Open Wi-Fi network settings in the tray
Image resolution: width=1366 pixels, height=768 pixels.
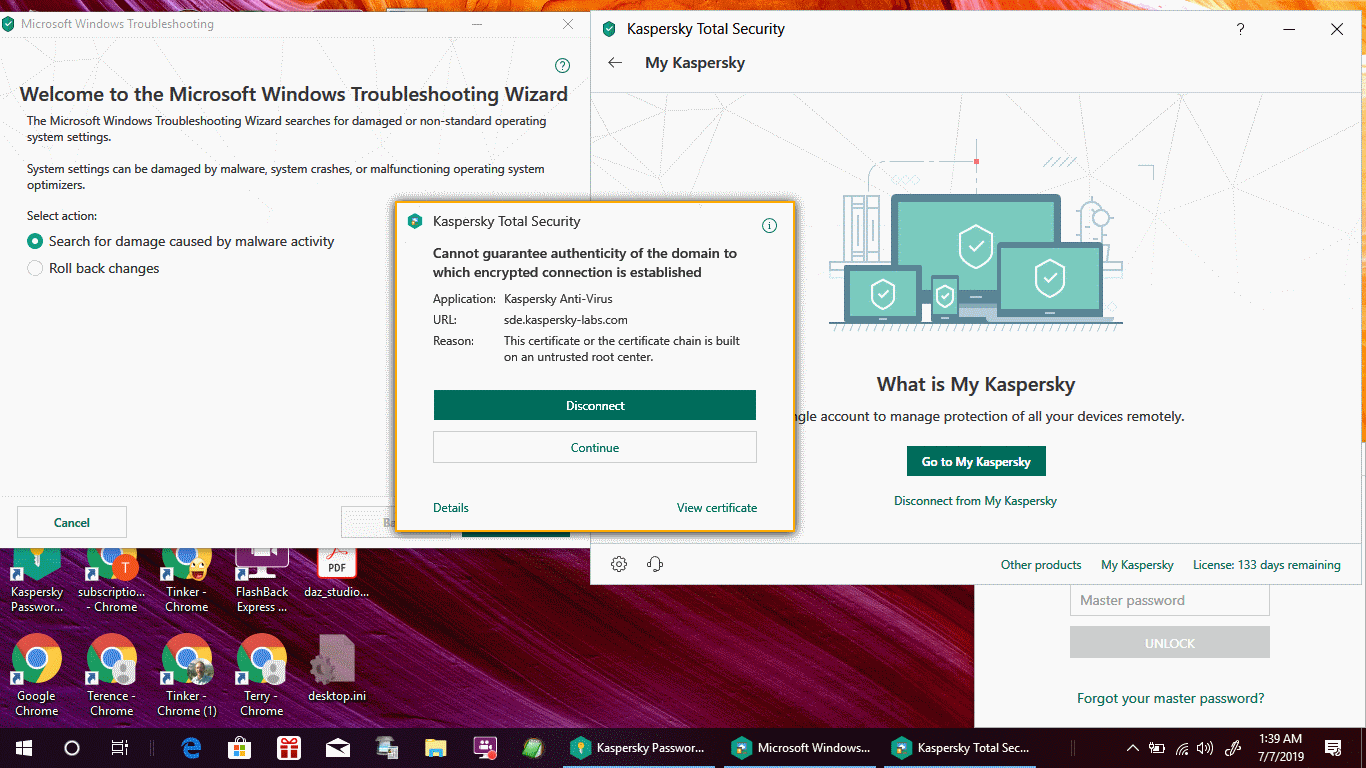(x=1182, y=748)
